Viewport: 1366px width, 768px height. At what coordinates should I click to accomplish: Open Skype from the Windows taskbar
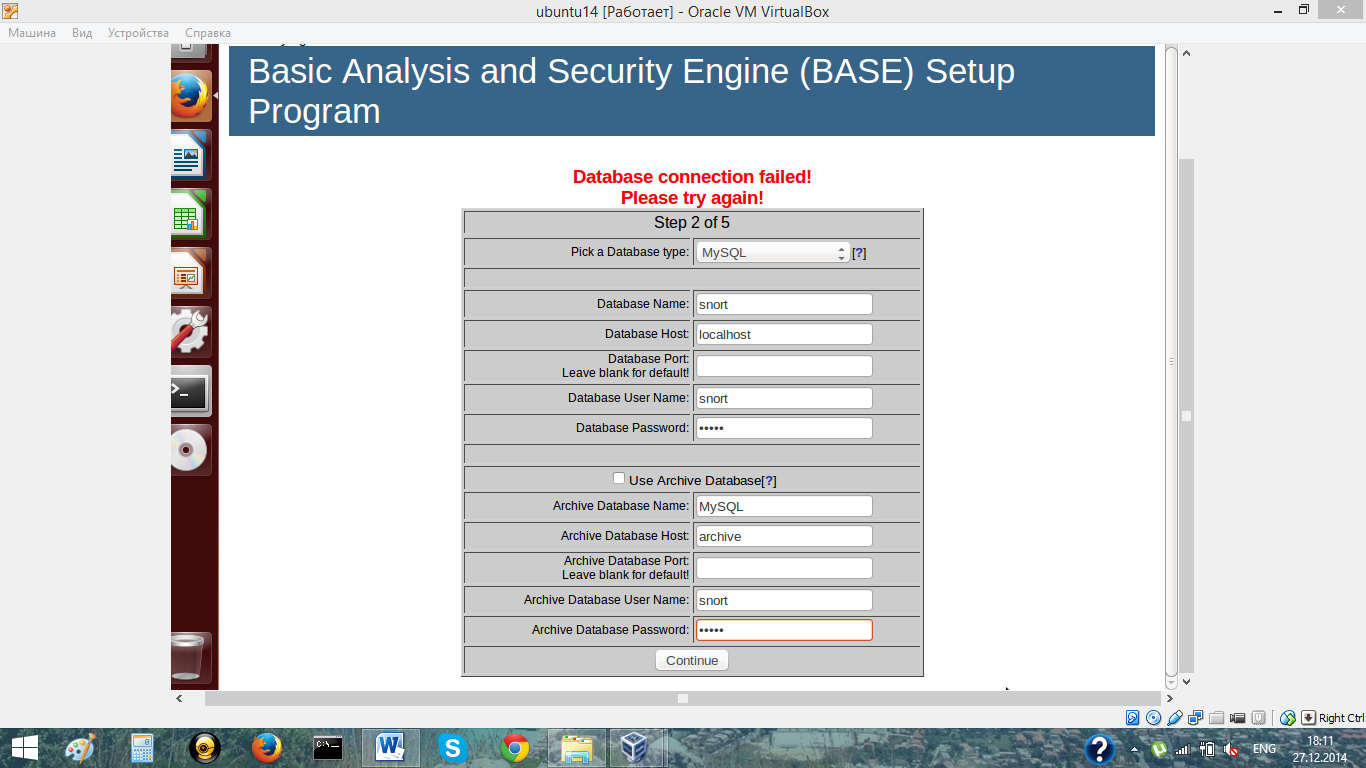click(452, 748)
